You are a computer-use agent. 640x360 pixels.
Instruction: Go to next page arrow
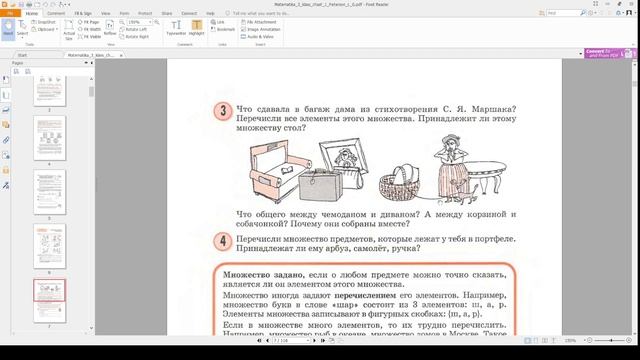[x=314, y=340]
